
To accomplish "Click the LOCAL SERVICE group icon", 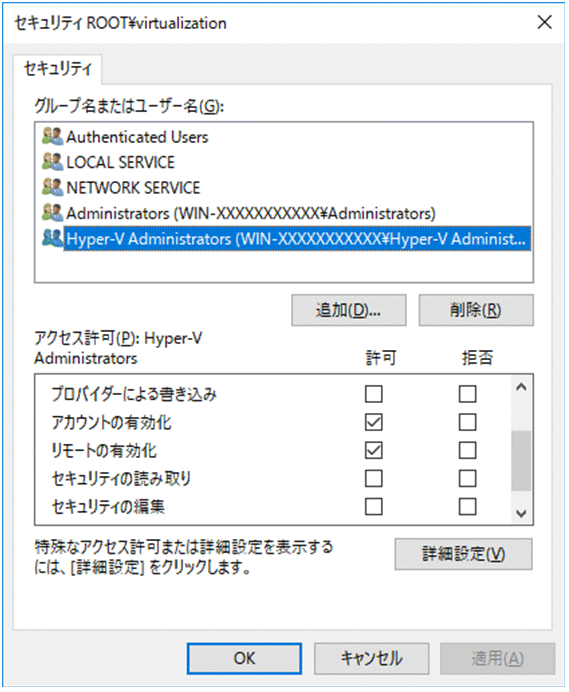I will point(53,162).
